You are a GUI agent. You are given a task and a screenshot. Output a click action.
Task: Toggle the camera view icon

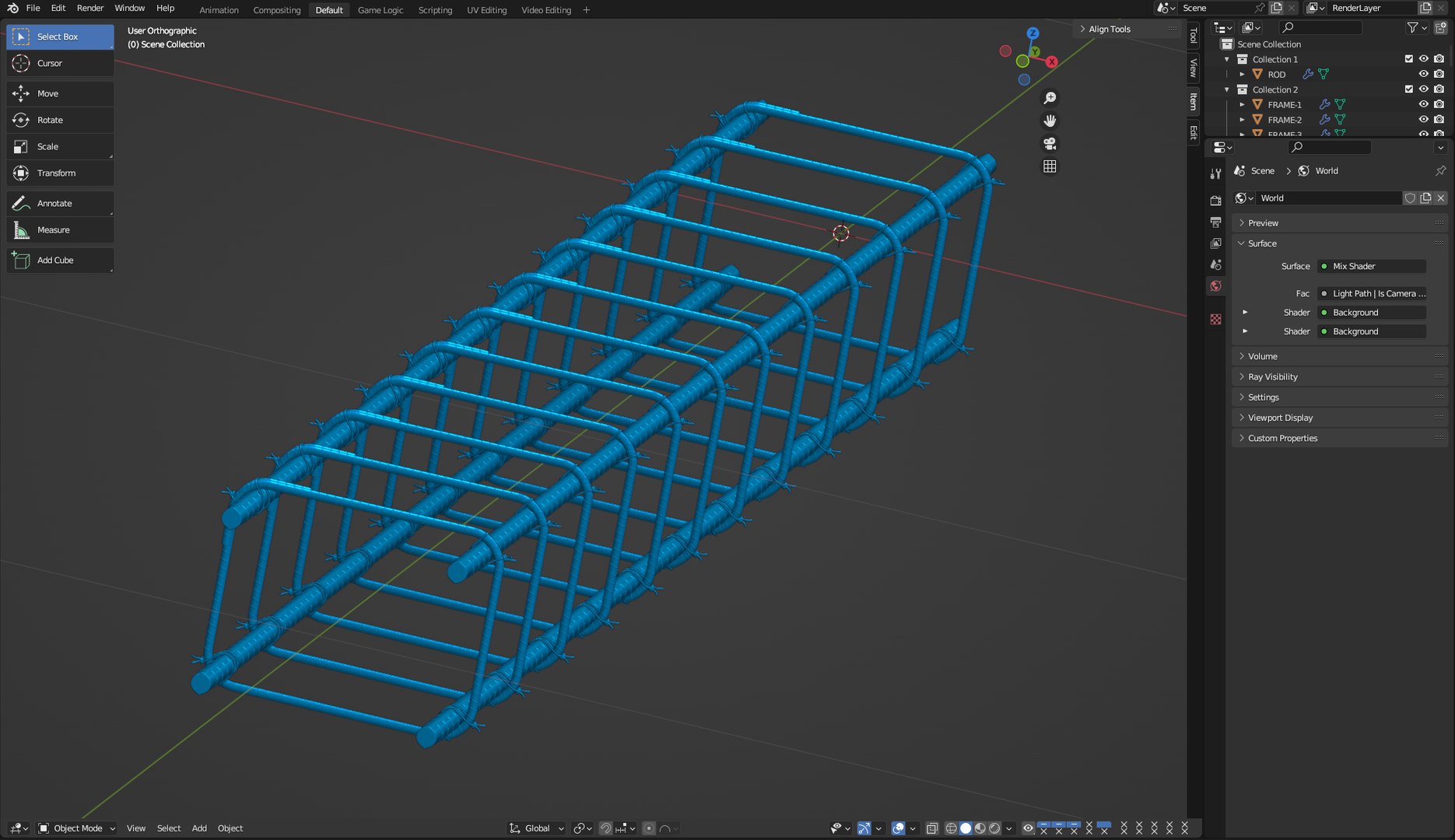pos(1050,144)
